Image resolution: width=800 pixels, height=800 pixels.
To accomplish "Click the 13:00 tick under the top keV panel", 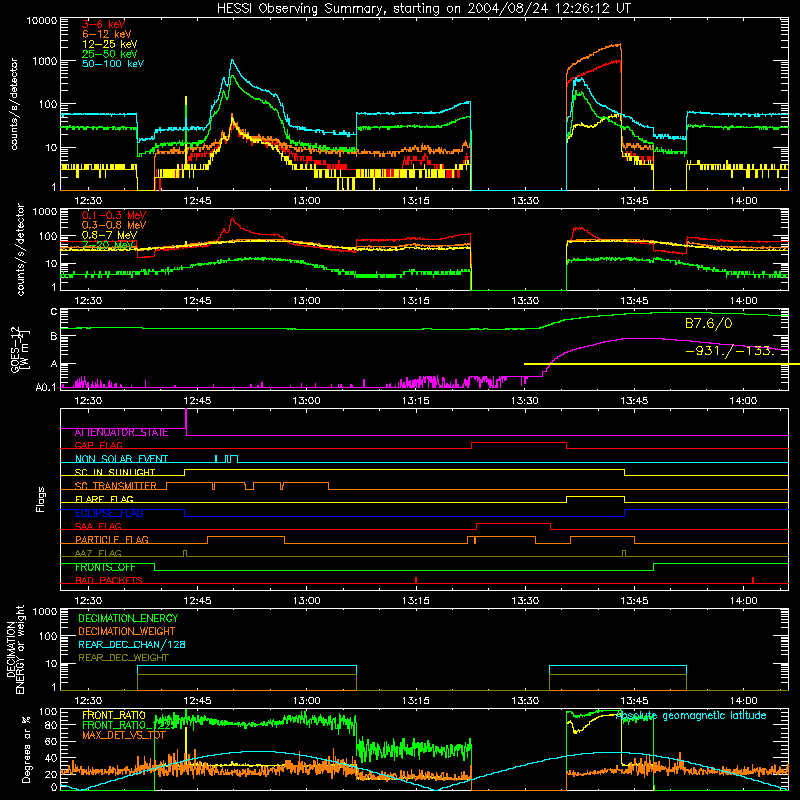I will (306, 201).
